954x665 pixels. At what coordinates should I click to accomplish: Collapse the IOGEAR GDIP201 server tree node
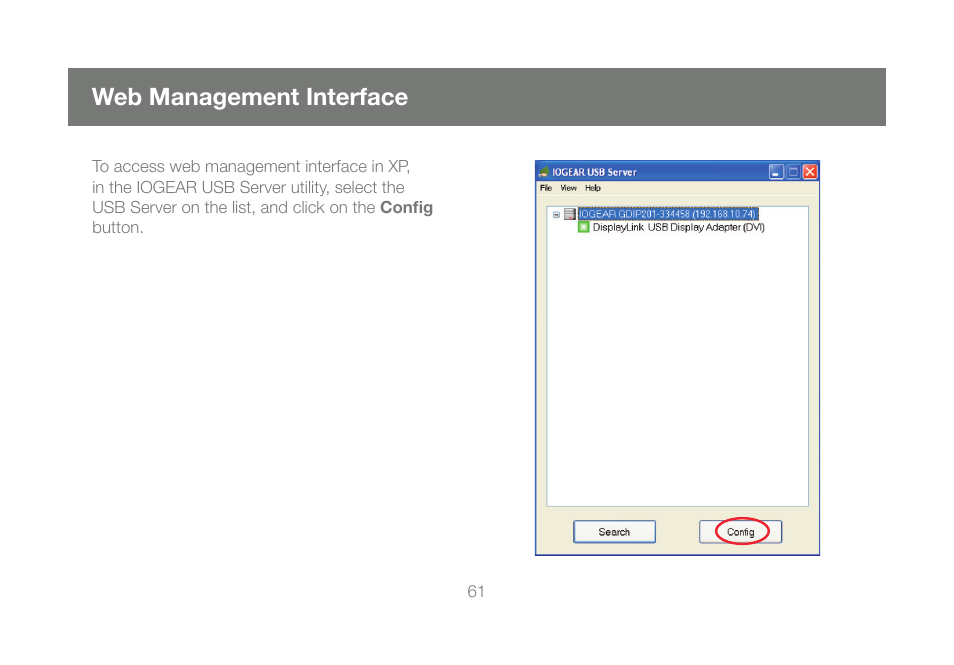point(556,215)
